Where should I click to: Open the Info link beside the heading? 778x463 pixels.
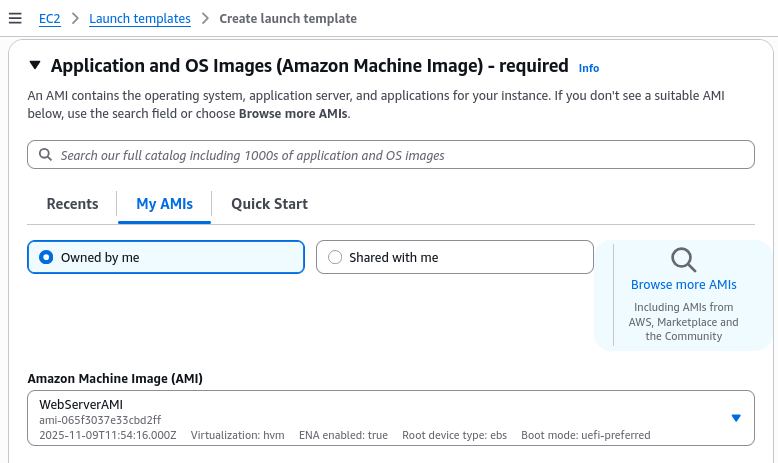coord(589,68)
